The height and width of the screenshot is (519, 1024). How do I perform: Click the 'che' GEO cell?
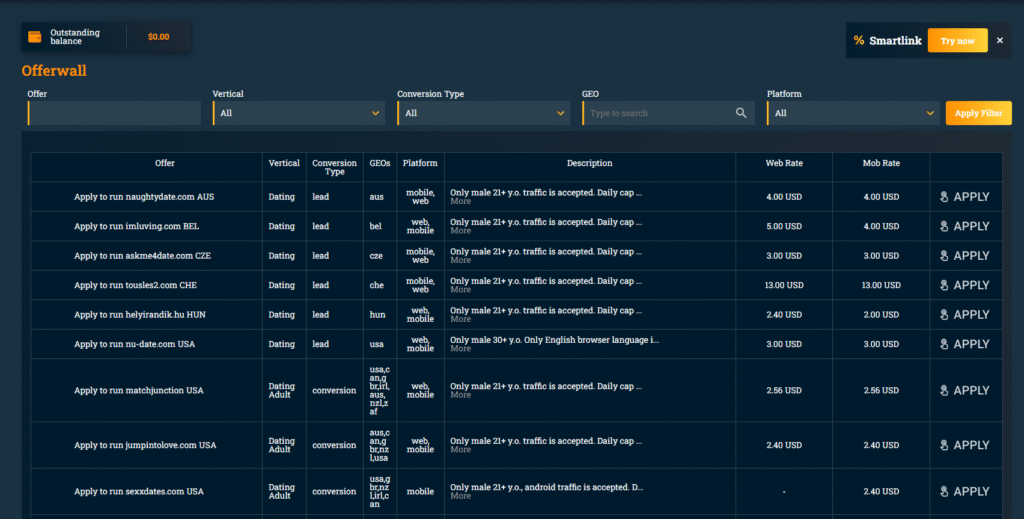pos(376,285)
